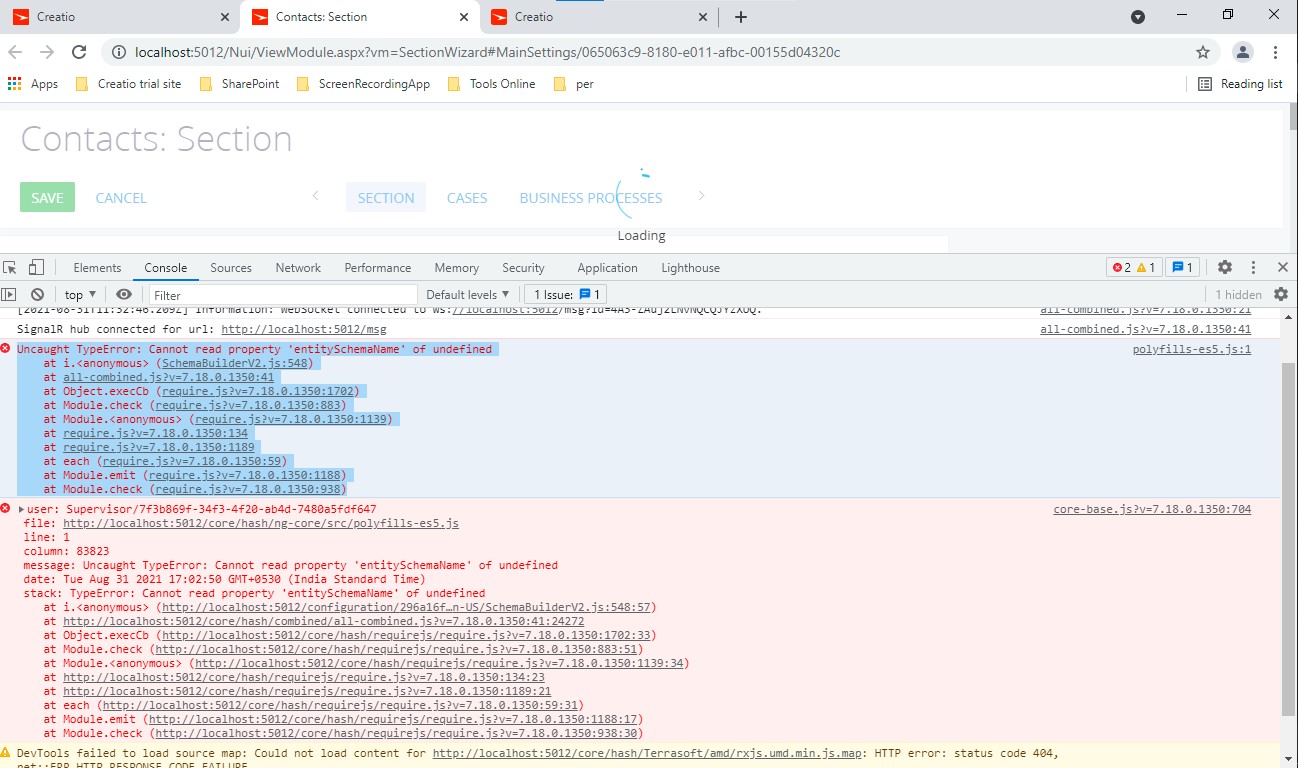Open Chrome three-dot menu
The height and width of the screenshot is (768, 1298).
[x=1276, y=52]
